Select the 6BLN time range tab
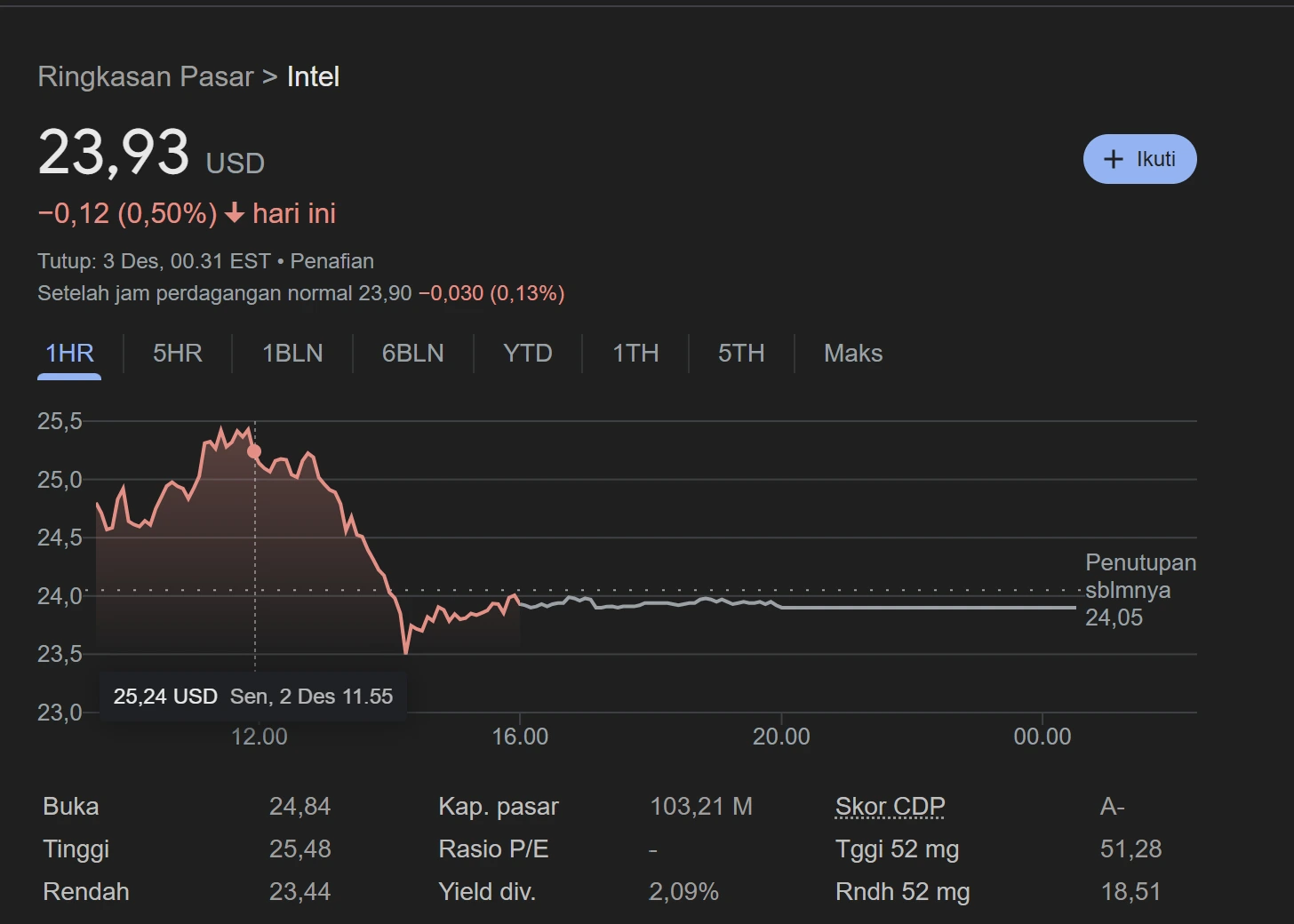The width and height of the screenshot is (1294, 924). click(x=412, y=354)
